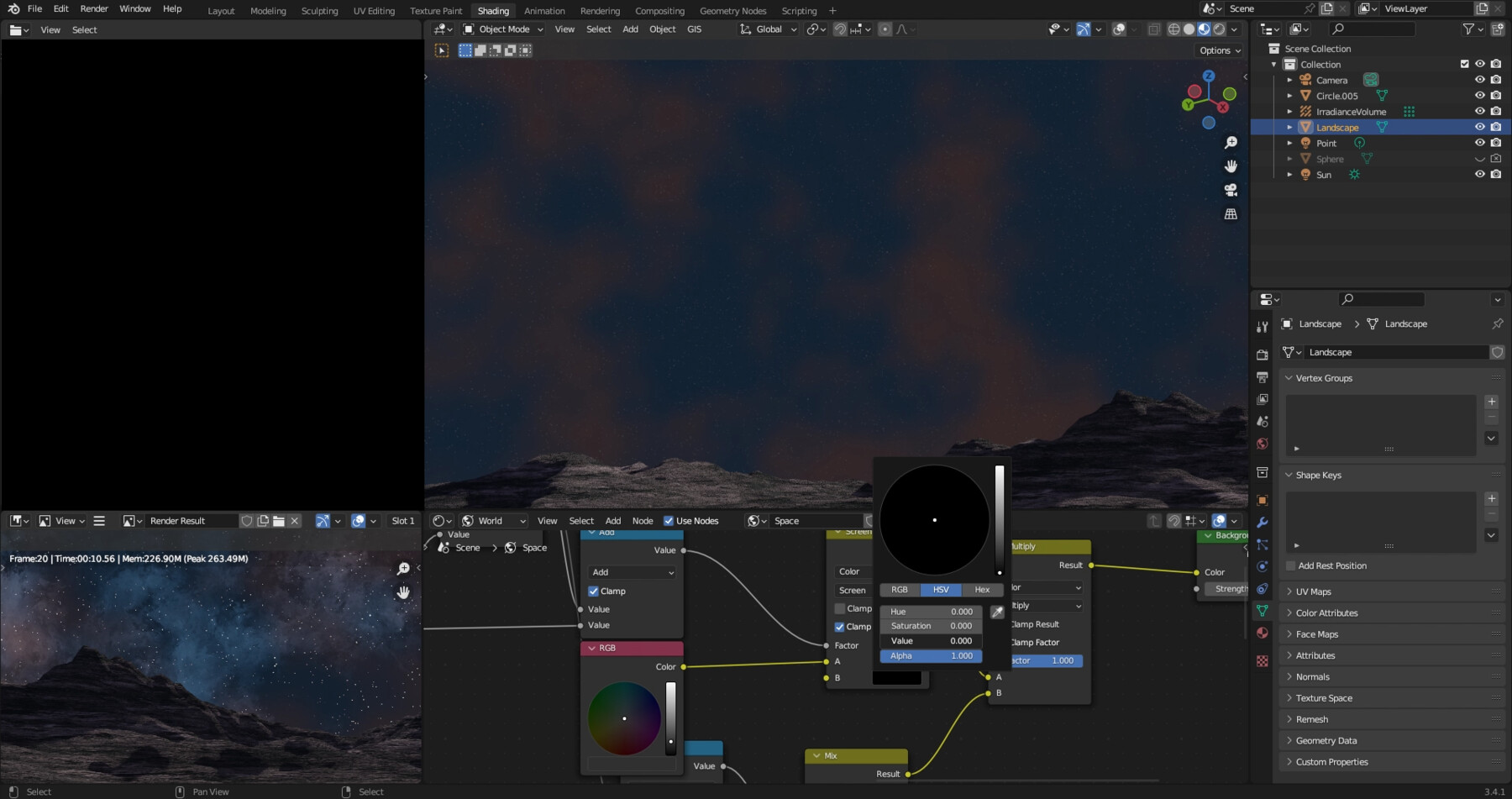This screenshot has width=1512, height=799.
Task: Click the Blender logo menu icon
Action: (x=13, y=8)
